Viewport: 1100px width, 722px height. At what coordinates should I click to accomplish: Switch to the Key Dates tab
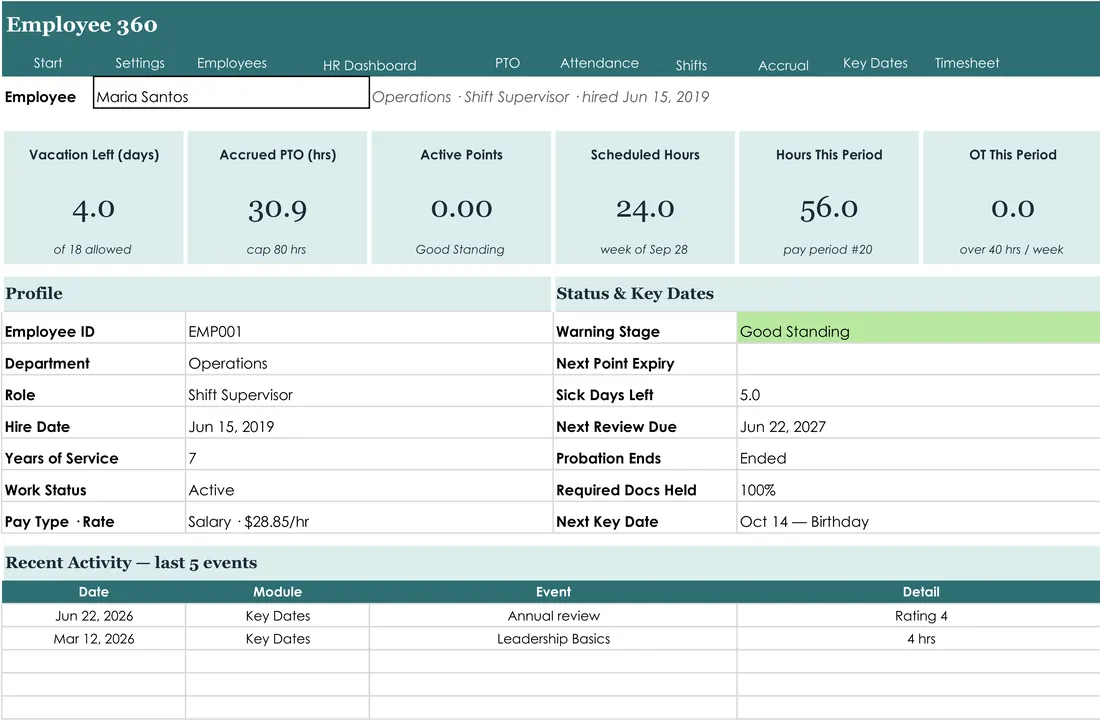pyautogui.click(x=875, y=63)
